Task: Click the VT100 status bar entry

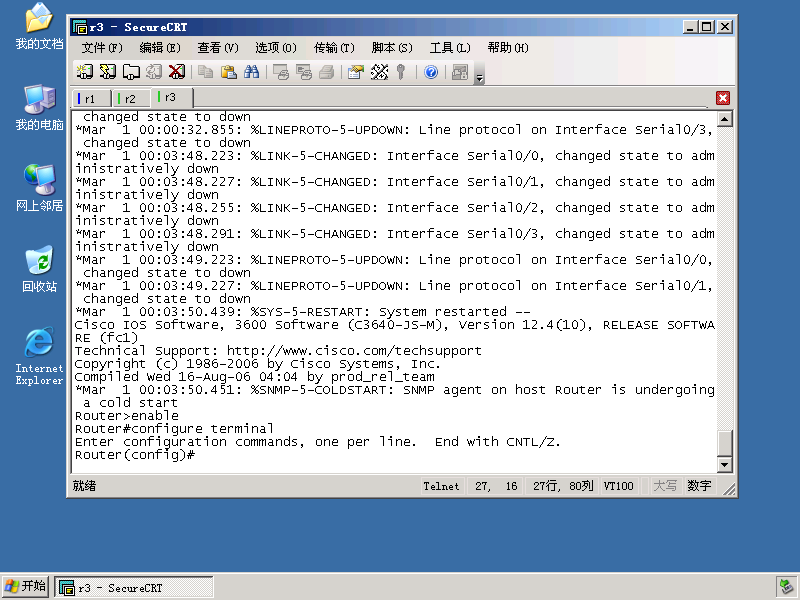Action: (x=618, y=486)
